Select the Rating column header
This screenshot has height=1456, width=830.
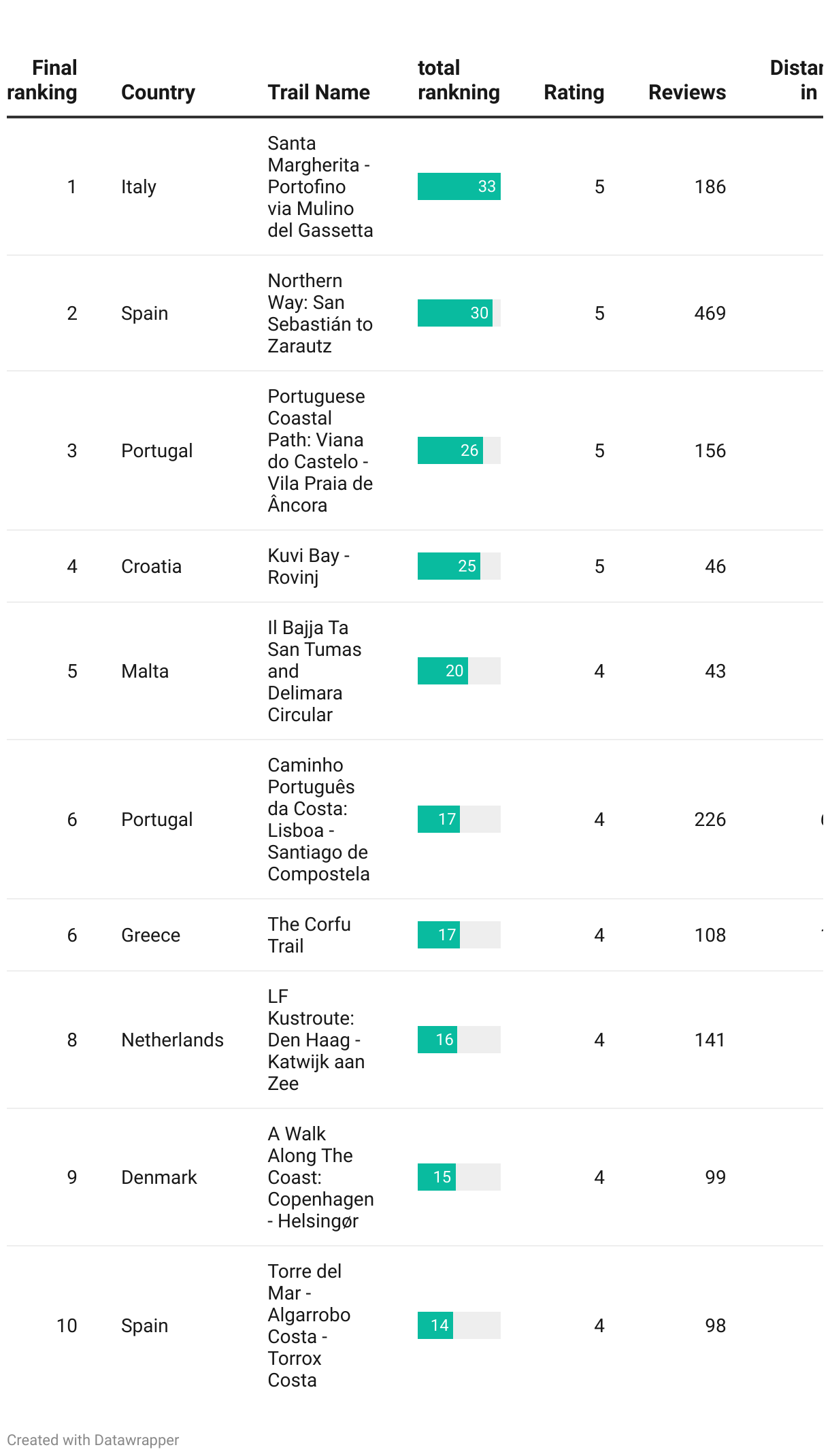coord(574,93)
